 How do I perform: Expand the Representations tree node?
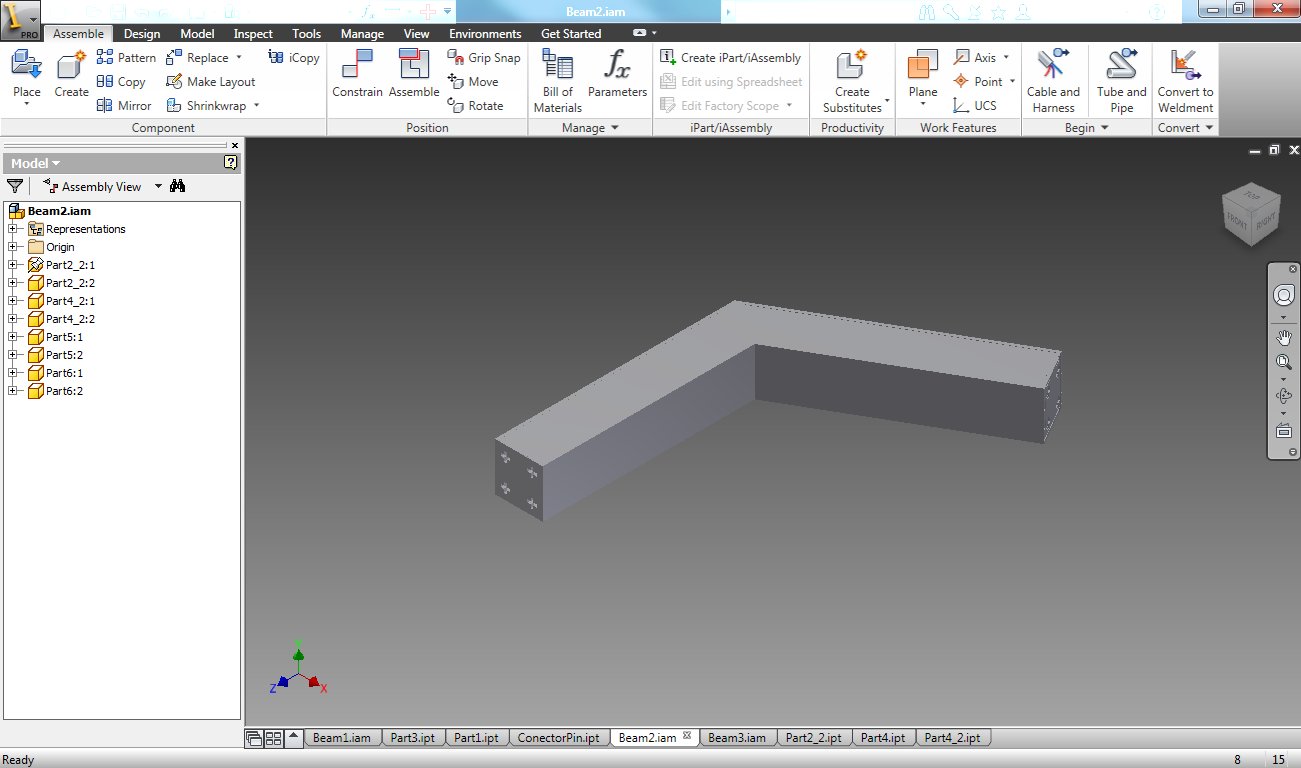[x=13, y=229]
